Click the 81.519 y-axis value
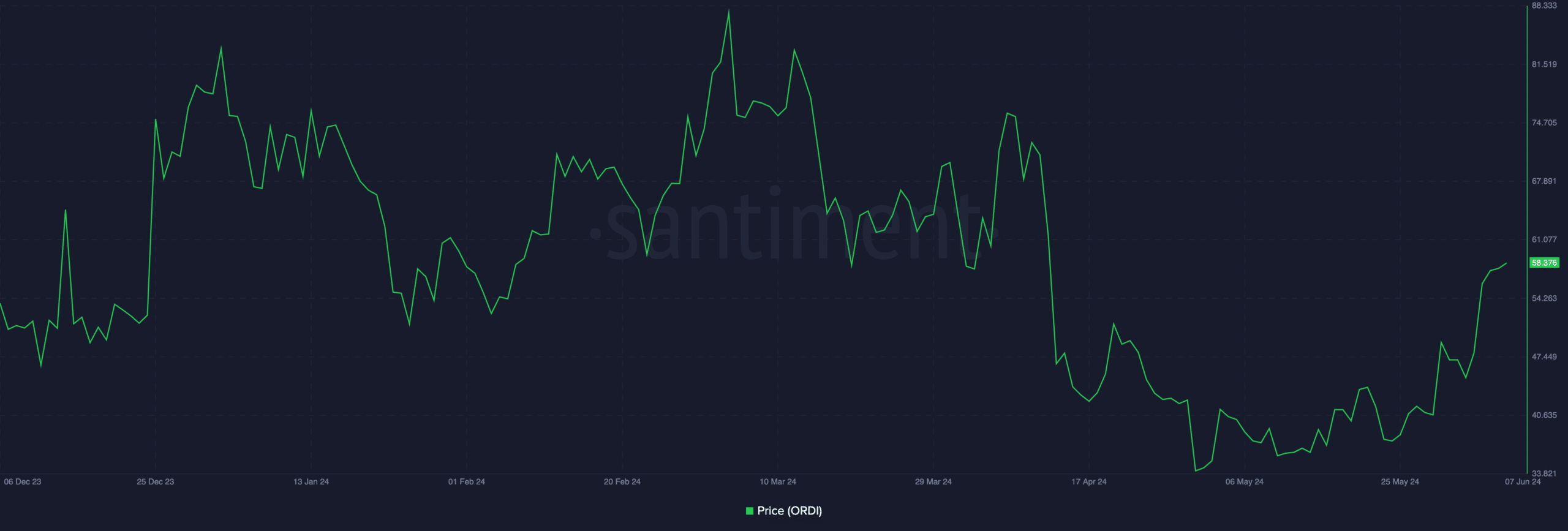Screen dimensions: 1568x531 click(1544, 64)
